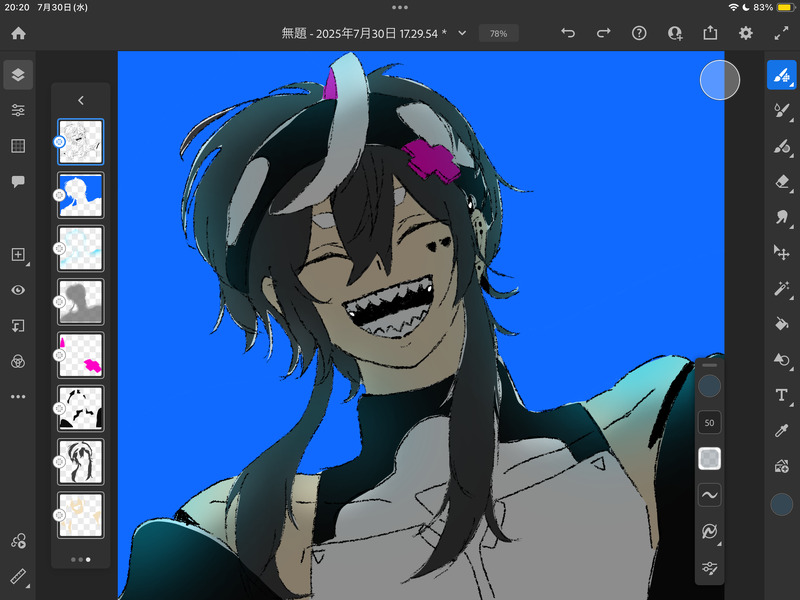Select the hair layer thumbnail
The height and width of the screenshot is (600, 800).
[x=81, y=462]
